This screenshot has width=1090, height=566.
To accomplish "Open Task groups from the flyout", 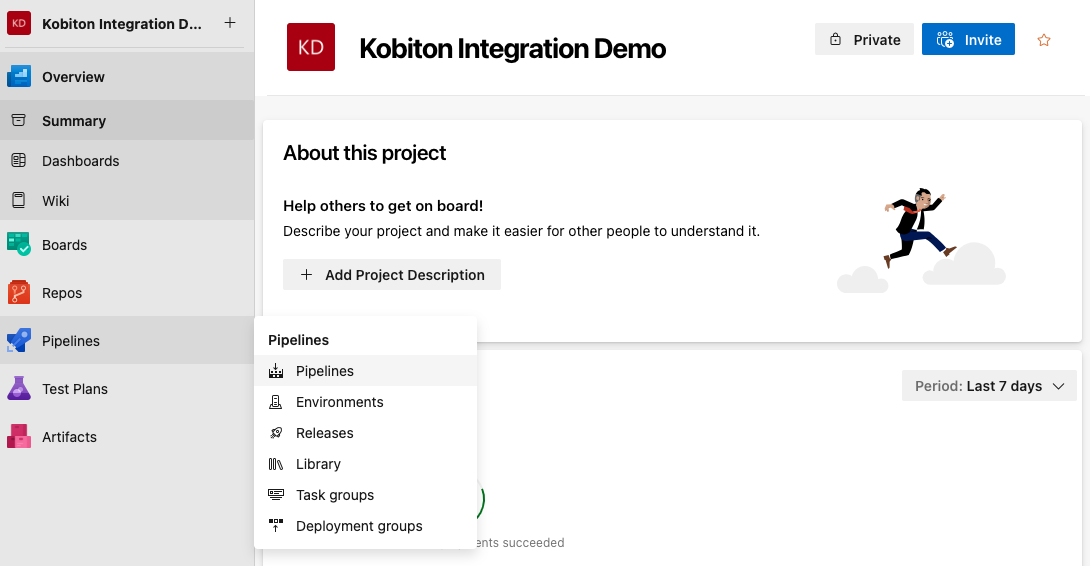I will pyautogui.click(x=334, y=495).
